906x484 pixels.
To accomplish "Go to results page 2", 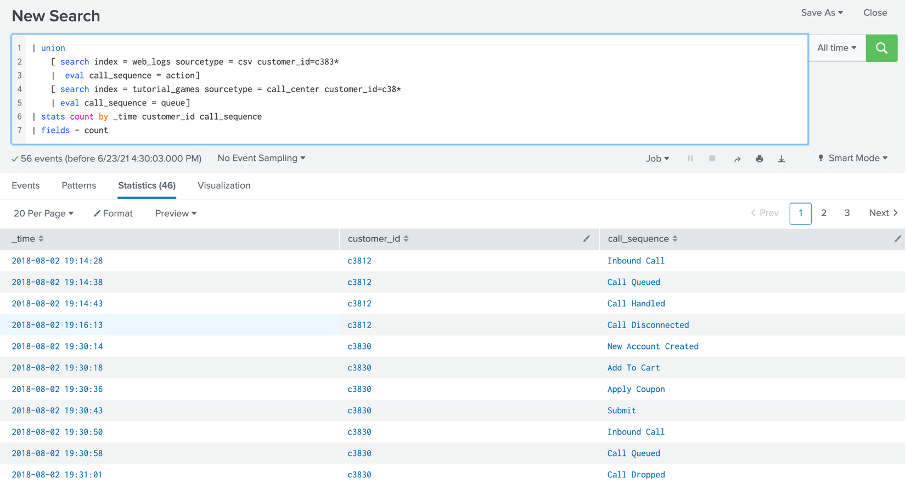I will click(x=824, y=213).
